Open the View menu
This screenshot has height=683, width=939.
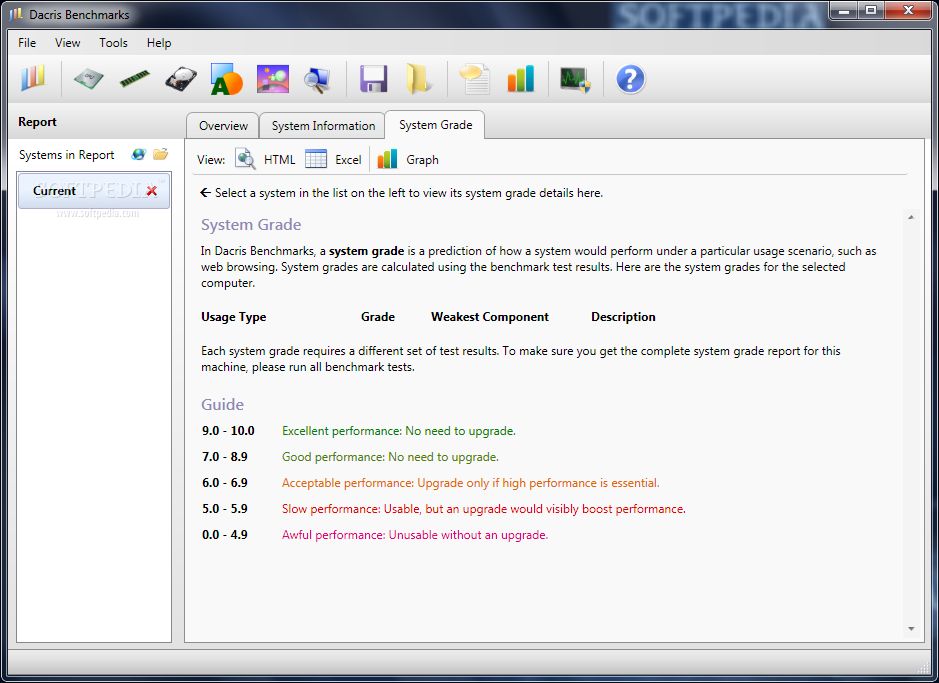coord(67,43)
